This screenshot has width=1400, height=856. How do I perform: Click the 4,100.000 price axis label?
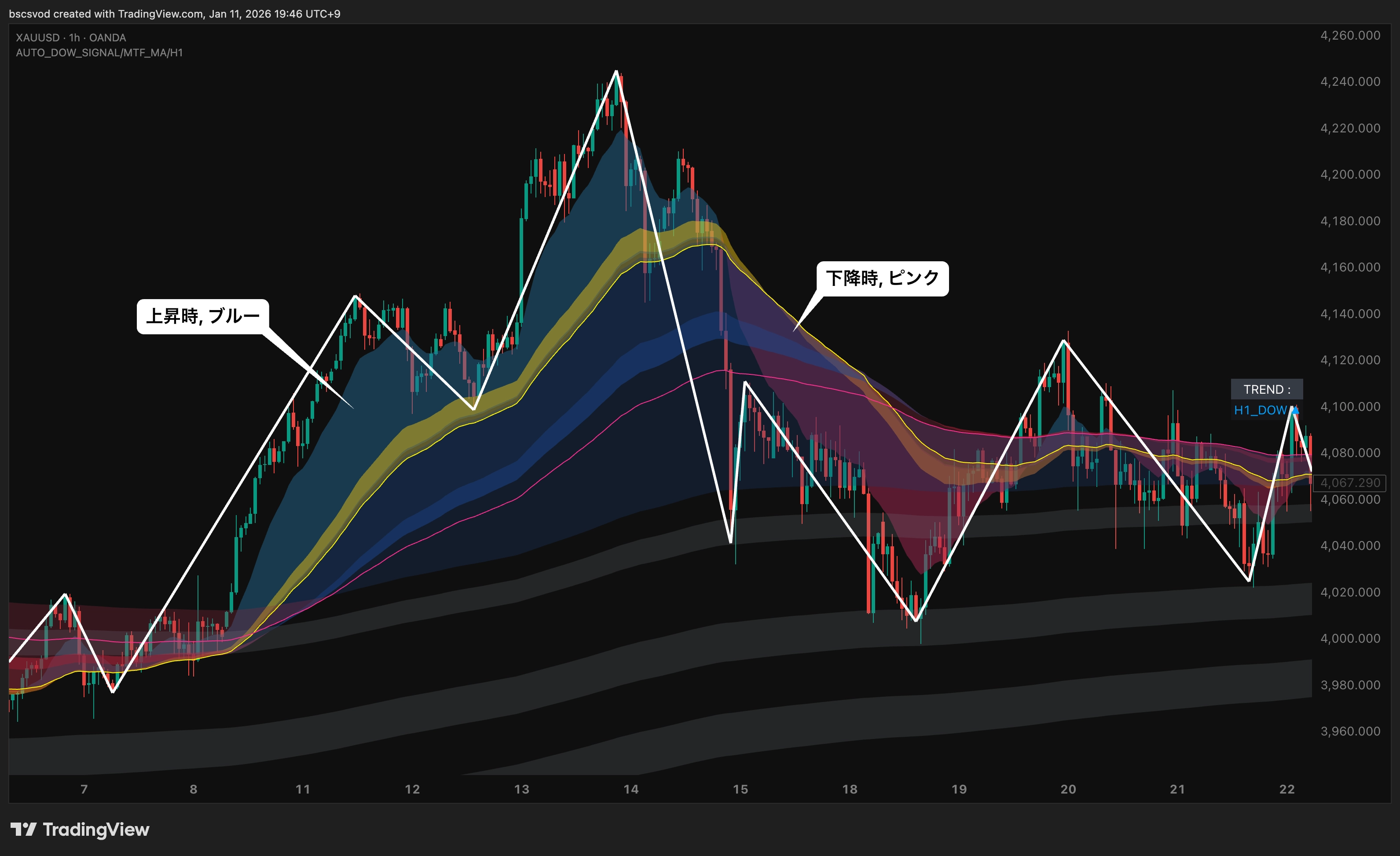[1350, 407]
